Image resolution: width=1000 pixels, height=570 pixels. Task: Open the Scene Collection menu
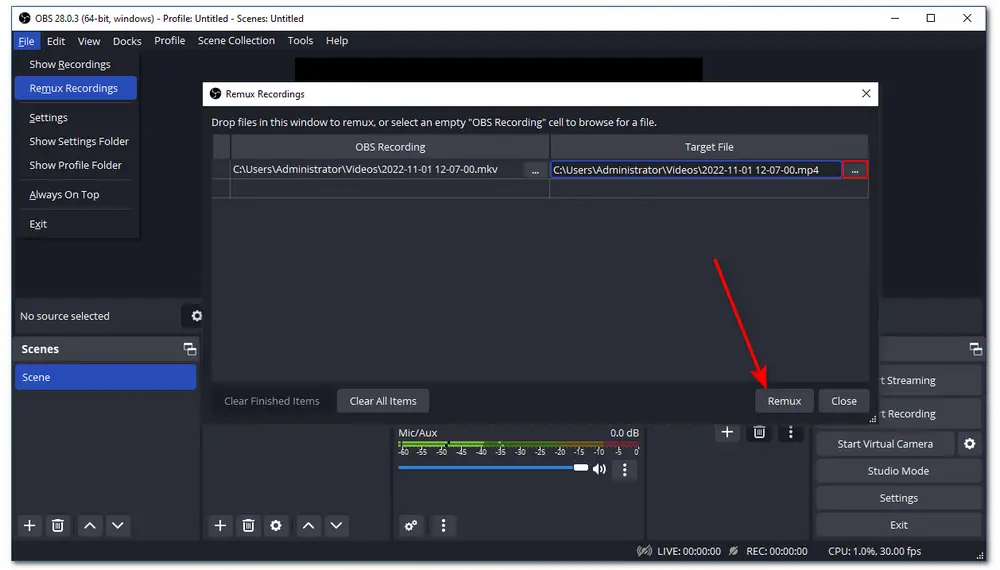(x=236, y=40)
